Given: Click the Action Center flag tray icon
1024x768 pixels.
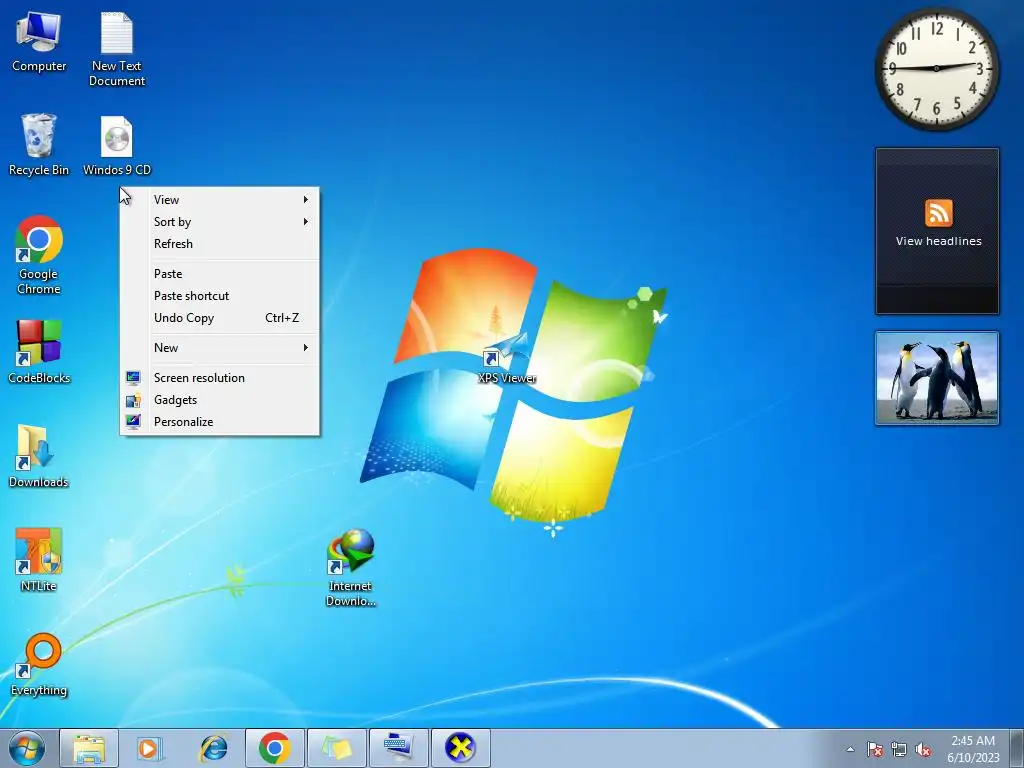Looking at the screenshot, I should [x=874, y=749].
